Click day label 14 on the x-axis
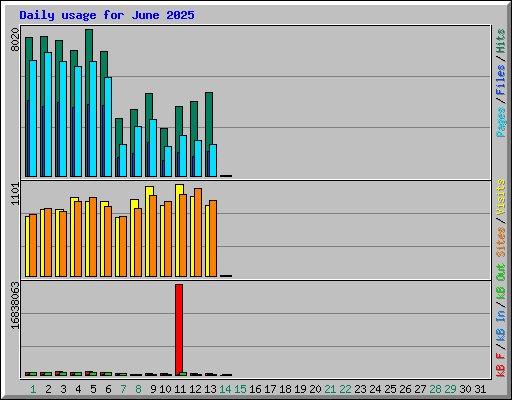This screenshot has height=400, width=512. pos(225,389)
